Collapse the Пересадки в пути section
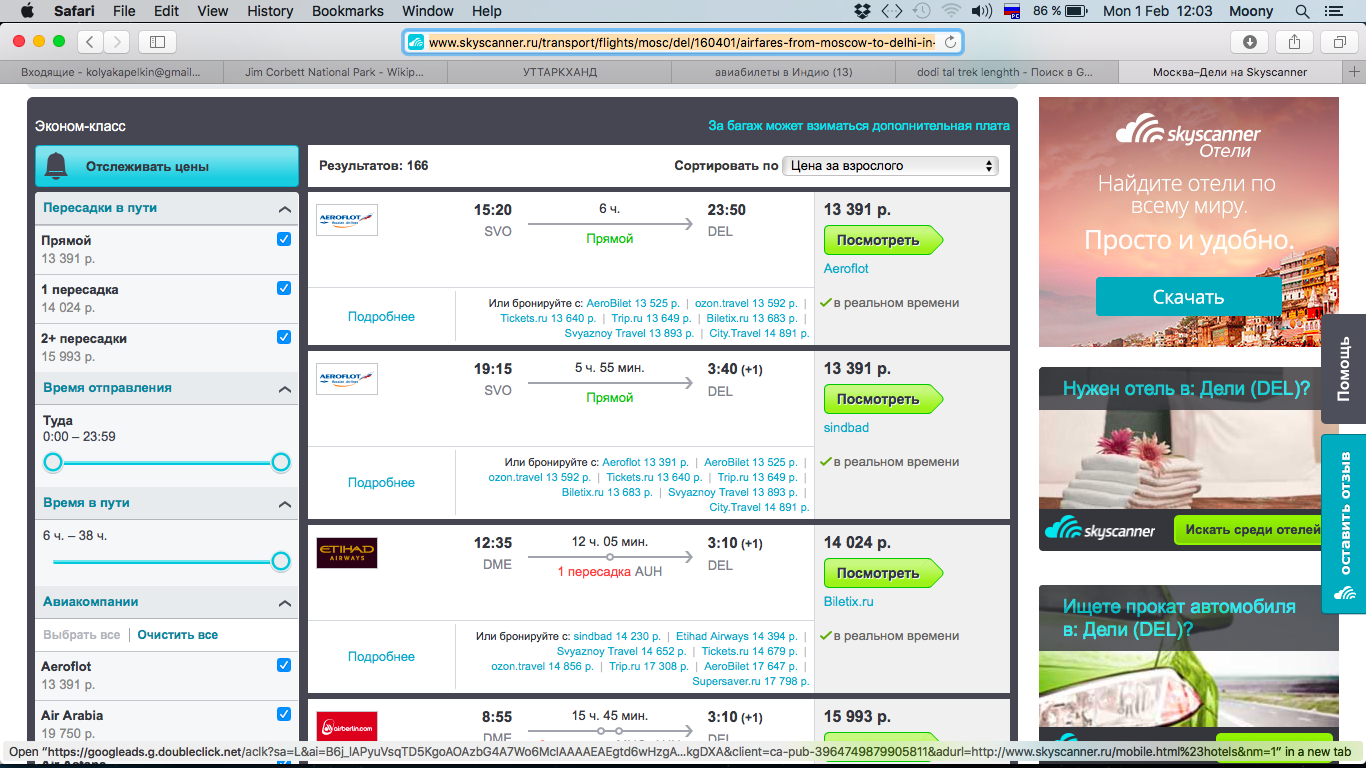The width and height of the screenshot is (1366, 768). click(x=285, y=209)
